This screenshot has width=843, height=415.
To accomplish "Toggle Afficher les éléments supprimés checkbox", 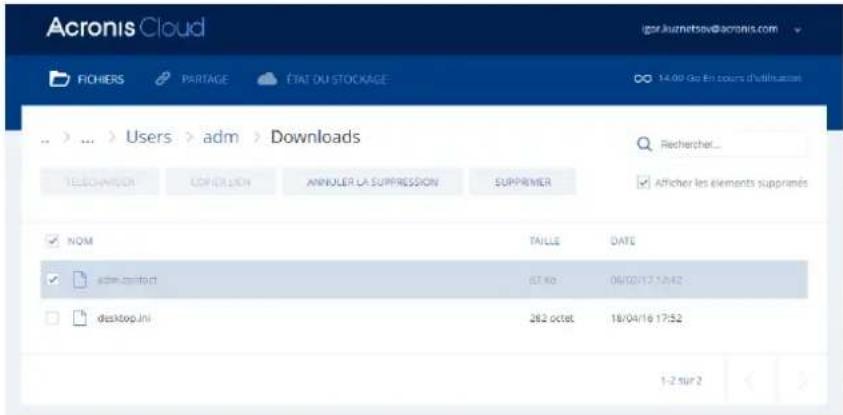I will tap(643, 183).
